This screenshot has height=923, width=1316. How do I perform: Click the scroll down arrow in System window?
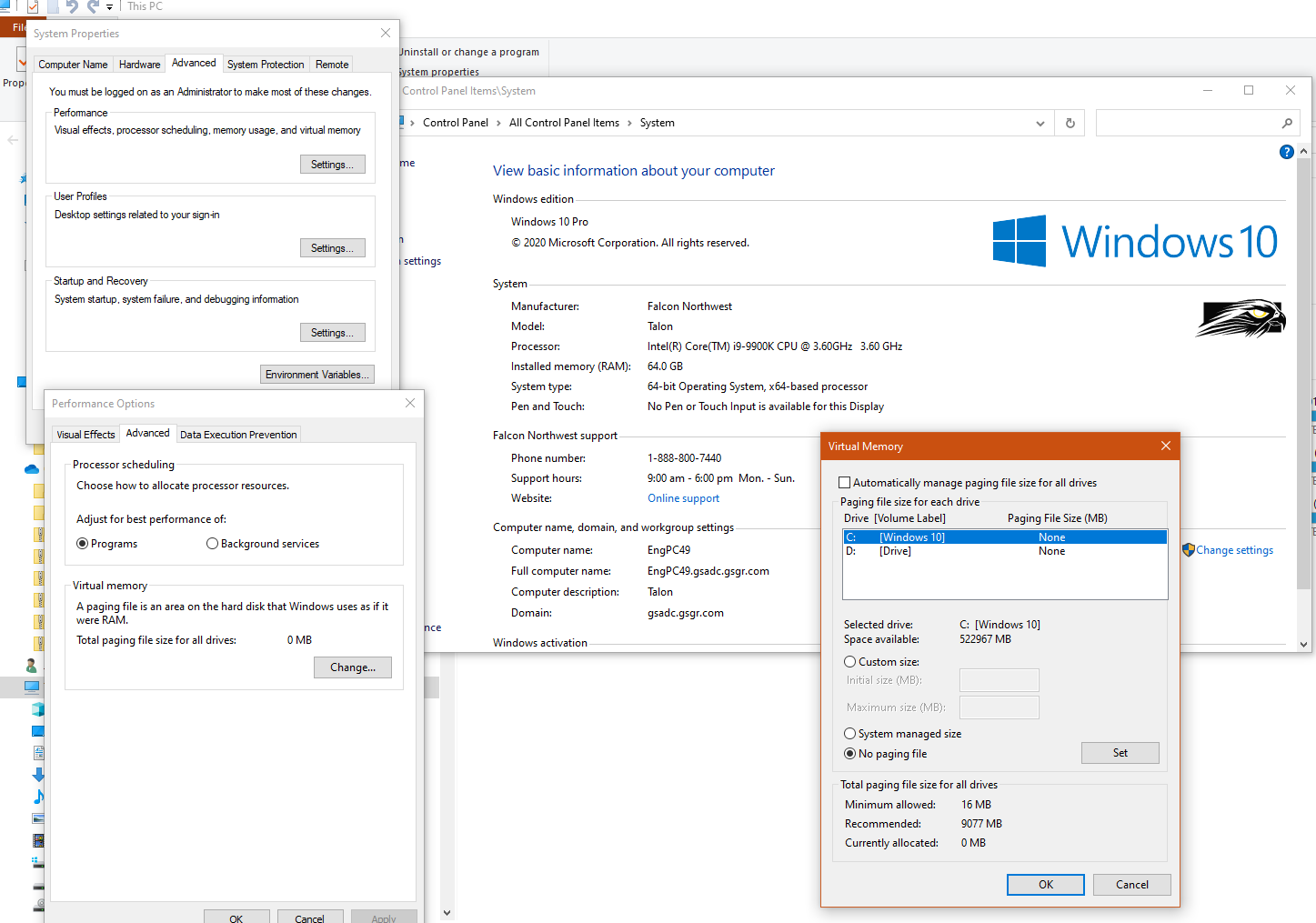click(x=1304, y=644)
